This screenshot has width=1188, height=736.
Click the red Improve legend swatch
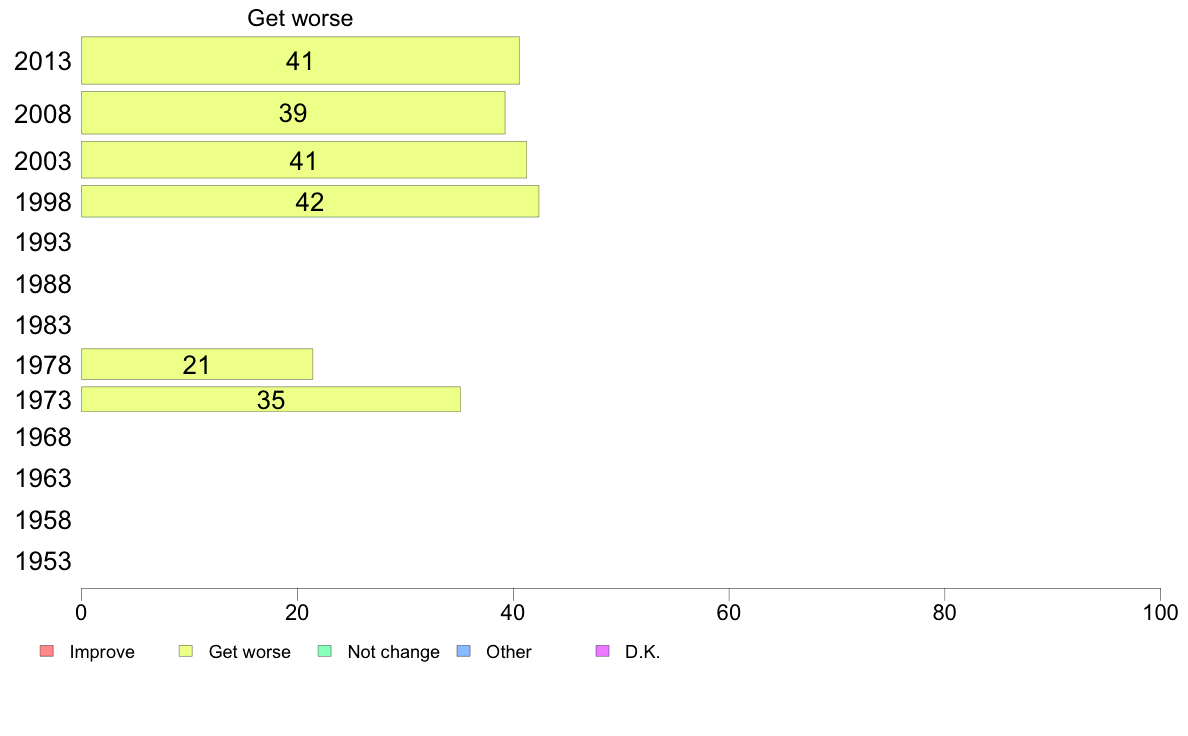coord(46,651)
